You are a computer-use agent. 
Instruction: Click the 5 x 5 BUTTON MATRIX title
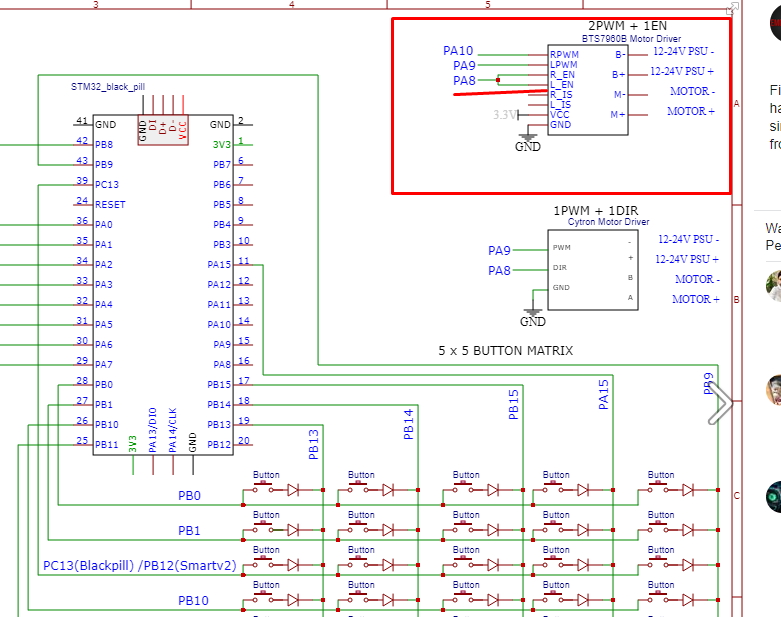coord(506,351)
